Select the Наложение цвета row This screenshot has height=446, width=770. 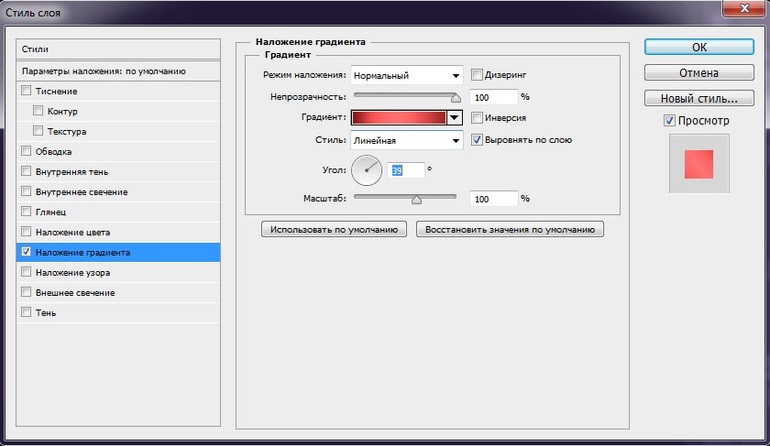118,232
